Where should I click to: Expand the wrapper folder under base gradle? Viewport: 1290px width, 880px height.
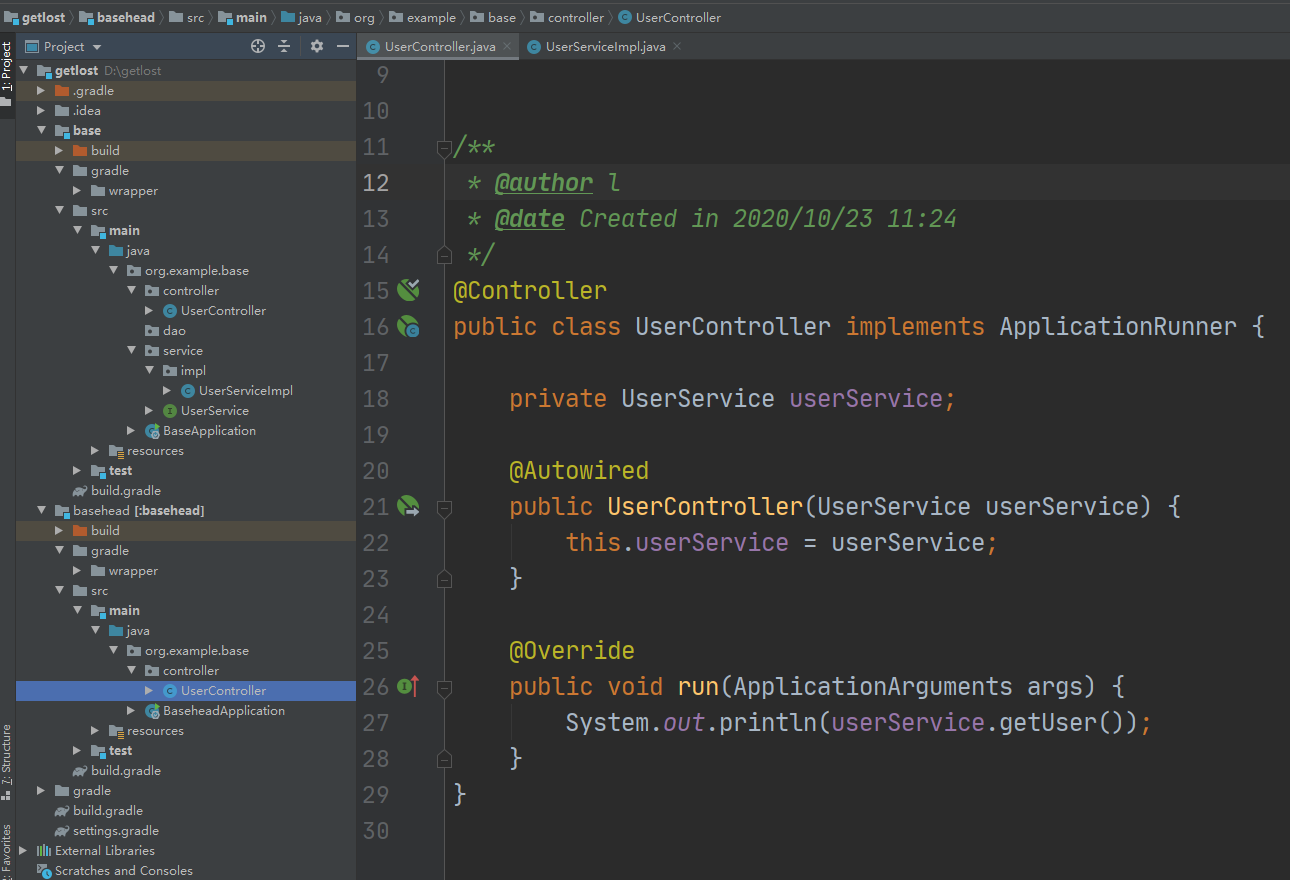point(77,191)
